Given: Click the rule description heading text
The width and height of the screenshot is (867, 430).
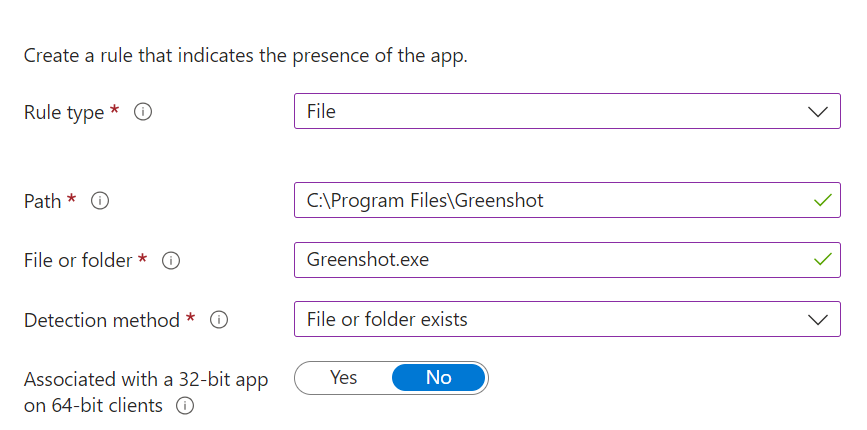Looking at the screenshot, I should tap(246, 56).
